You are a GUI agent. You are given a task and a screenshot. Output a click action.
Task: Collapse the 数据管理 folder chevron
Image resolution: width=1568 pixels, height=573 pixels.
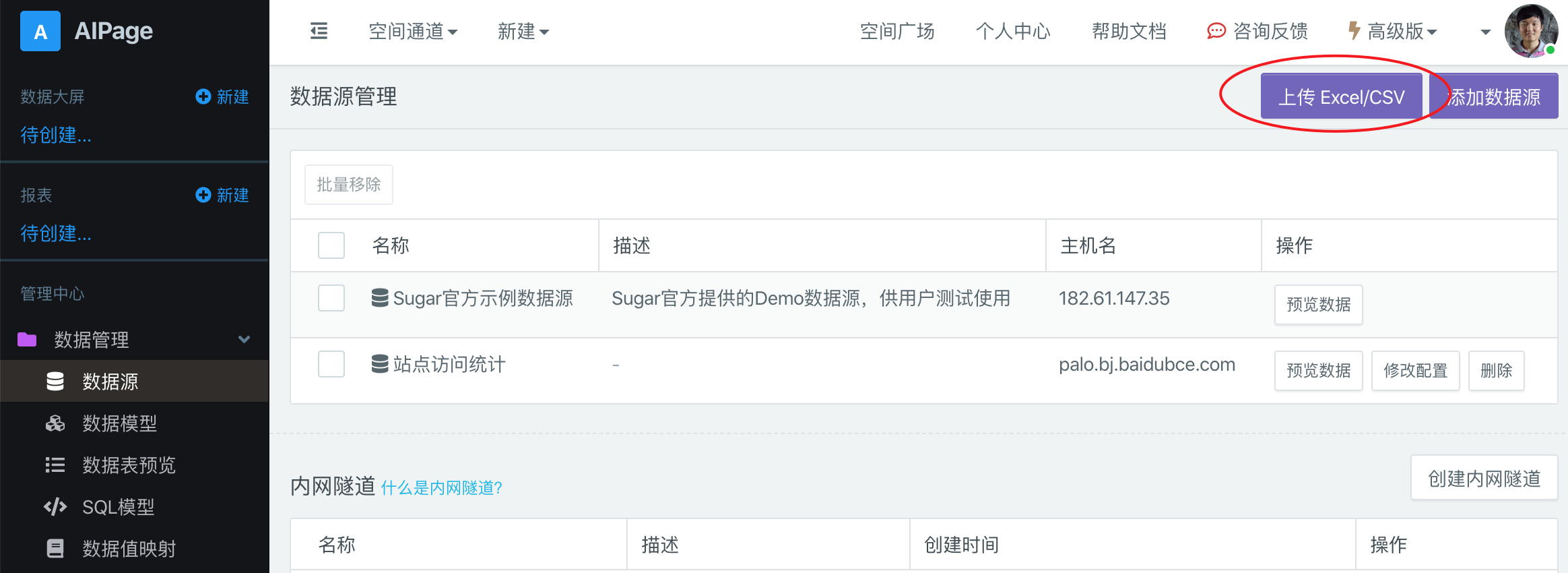click(244, 339)
